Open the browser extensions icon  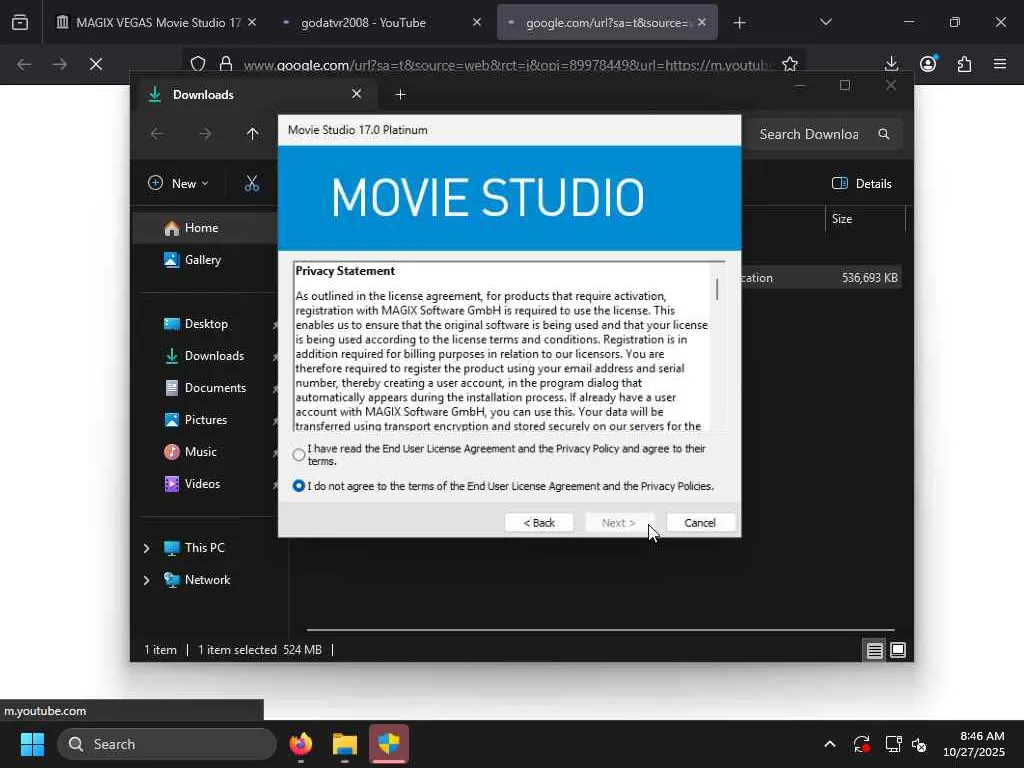(x=964, y=64)
